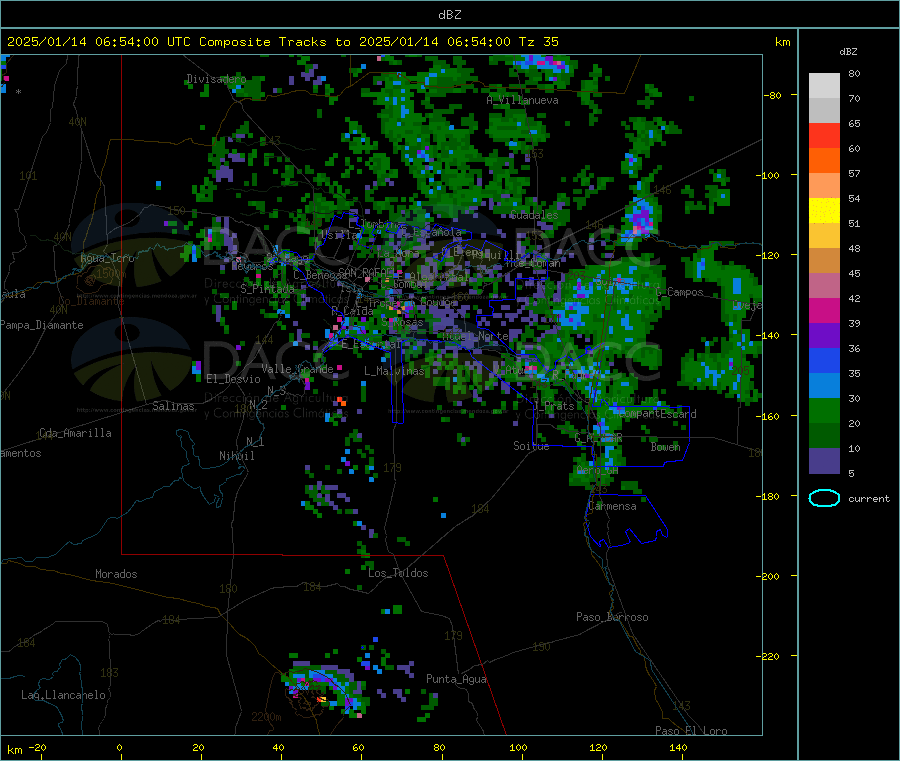Click the 'Punta_Agua' place label
This screenshot has height=761, width=900.
pyautogui.click(x=456, y=680)
